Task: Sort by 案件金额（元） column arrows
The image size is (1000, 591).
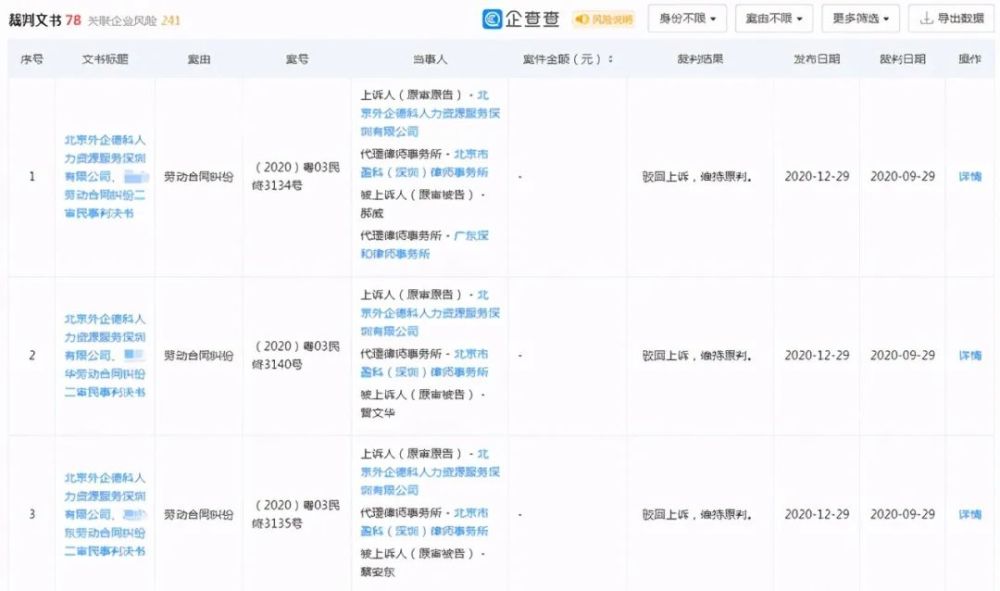Action: [x=611, y=59]
